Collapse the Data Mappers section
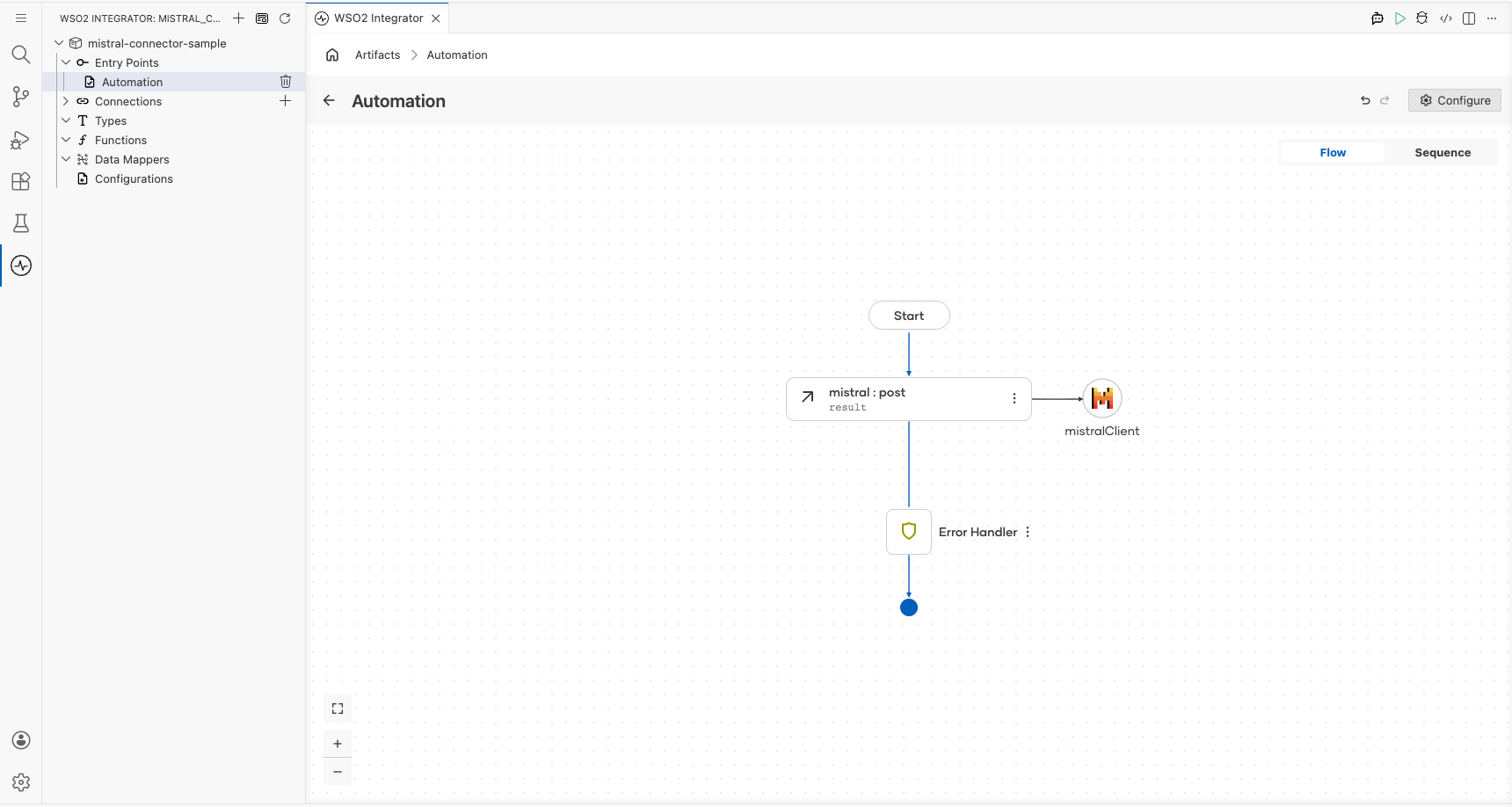The width and height of the screenshot is (1512, 807). (x=66, y=159)
